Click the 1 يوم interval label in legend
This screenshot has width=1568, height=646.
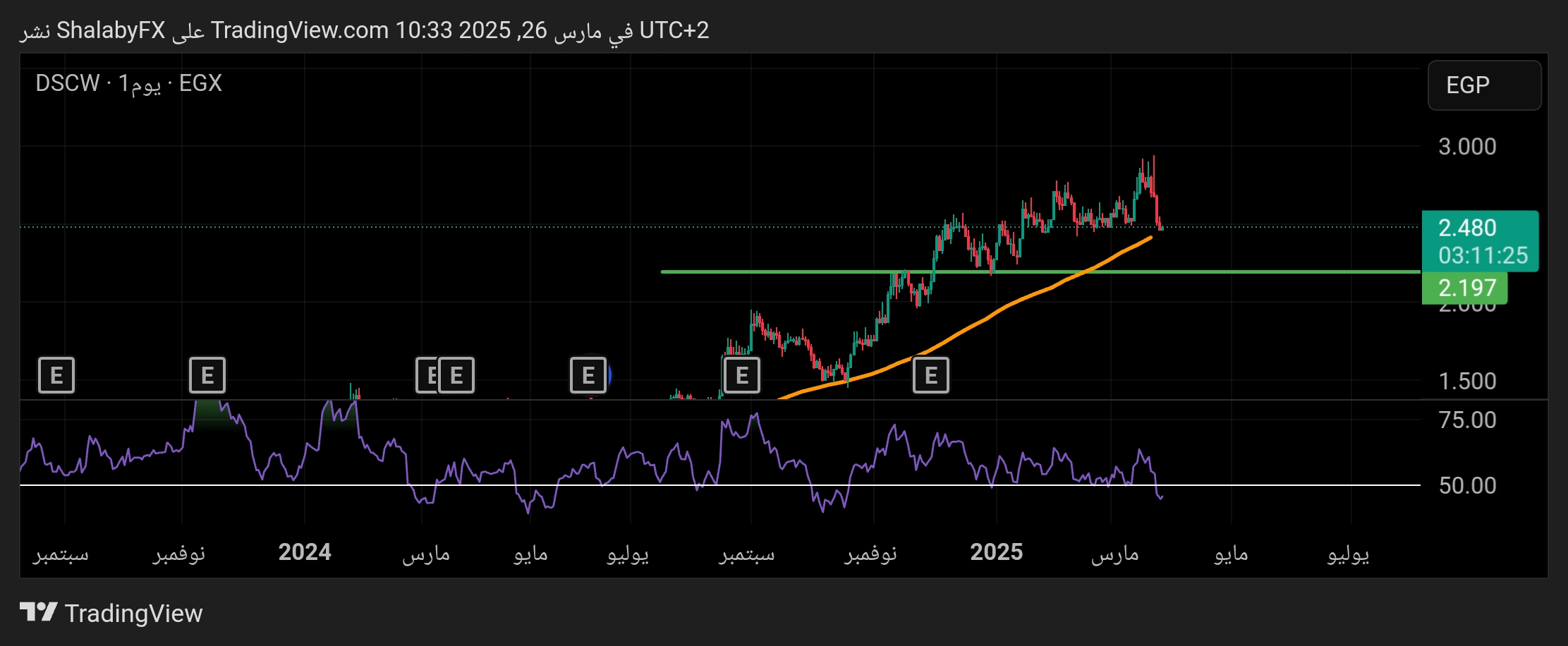point(140,83)
